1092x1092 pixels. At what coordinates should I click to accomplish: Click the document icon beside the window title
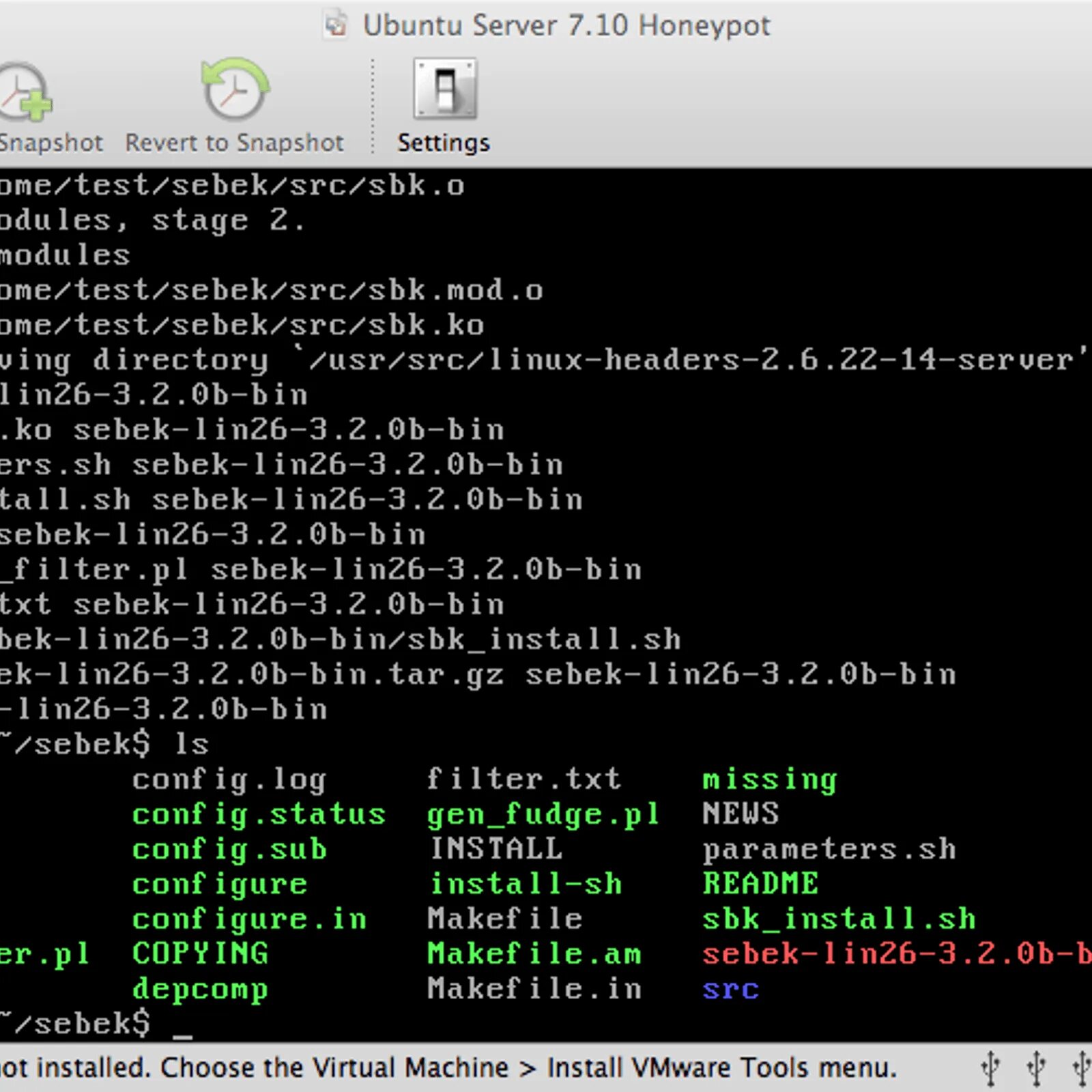(335, 25)
